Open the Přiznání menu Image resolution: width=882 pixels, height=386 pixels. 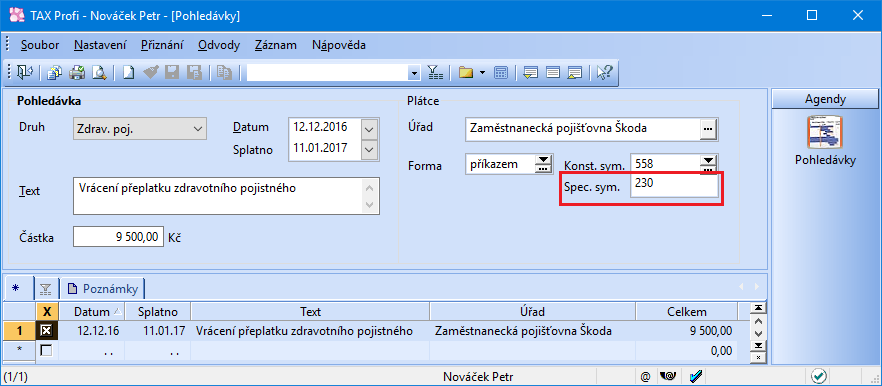pyautogui.click(x=163, y=45)
